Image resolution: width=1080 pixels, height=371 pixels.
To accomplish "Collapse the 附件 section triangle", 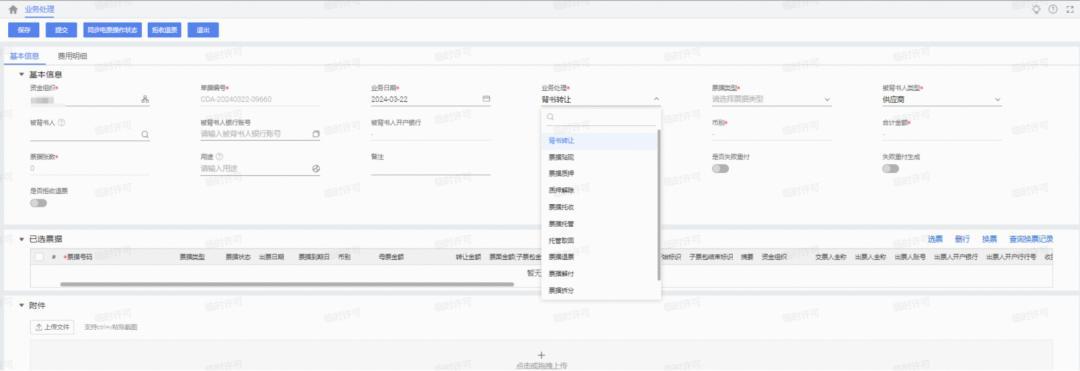I will click(x=21, y=305).
